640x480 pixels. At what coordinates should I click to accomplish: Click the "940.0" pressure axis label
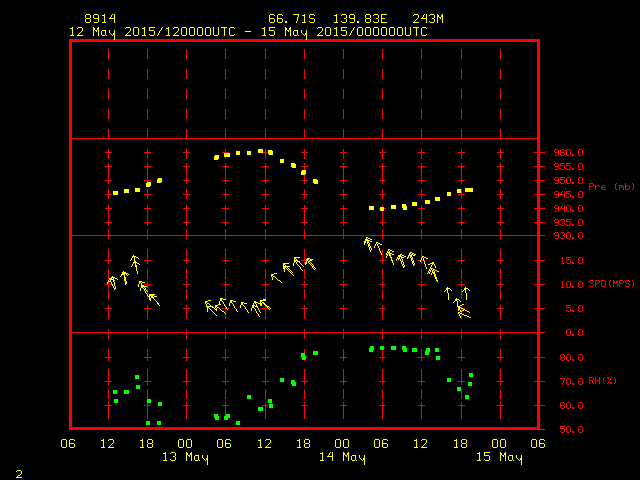point(569,209)
